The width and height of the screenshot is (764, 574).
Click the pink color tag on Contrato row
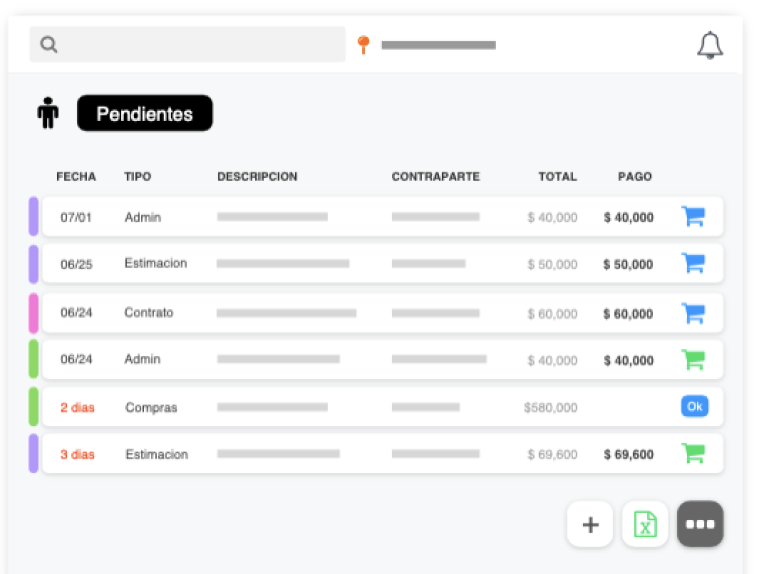[x=34, y=312]
